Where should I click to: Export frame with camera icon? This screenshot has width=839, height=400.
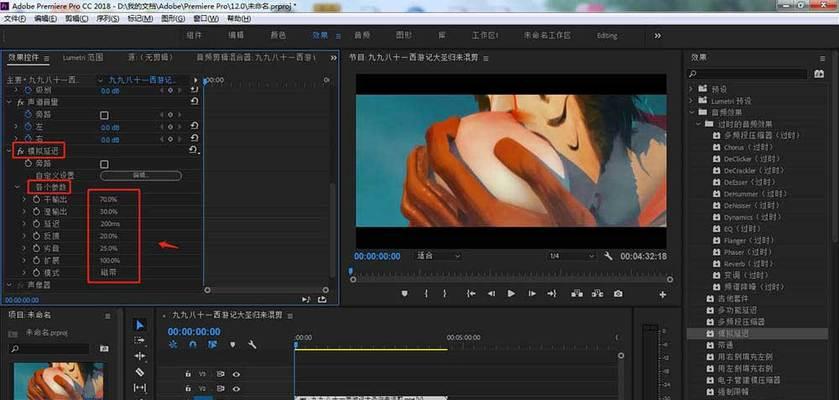click(x=618, y=294)
